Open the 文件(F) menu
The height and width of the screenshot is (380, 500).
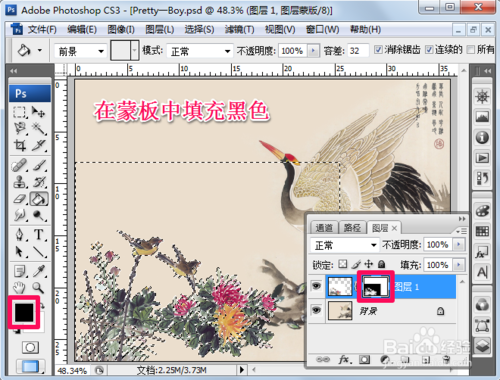42,30
